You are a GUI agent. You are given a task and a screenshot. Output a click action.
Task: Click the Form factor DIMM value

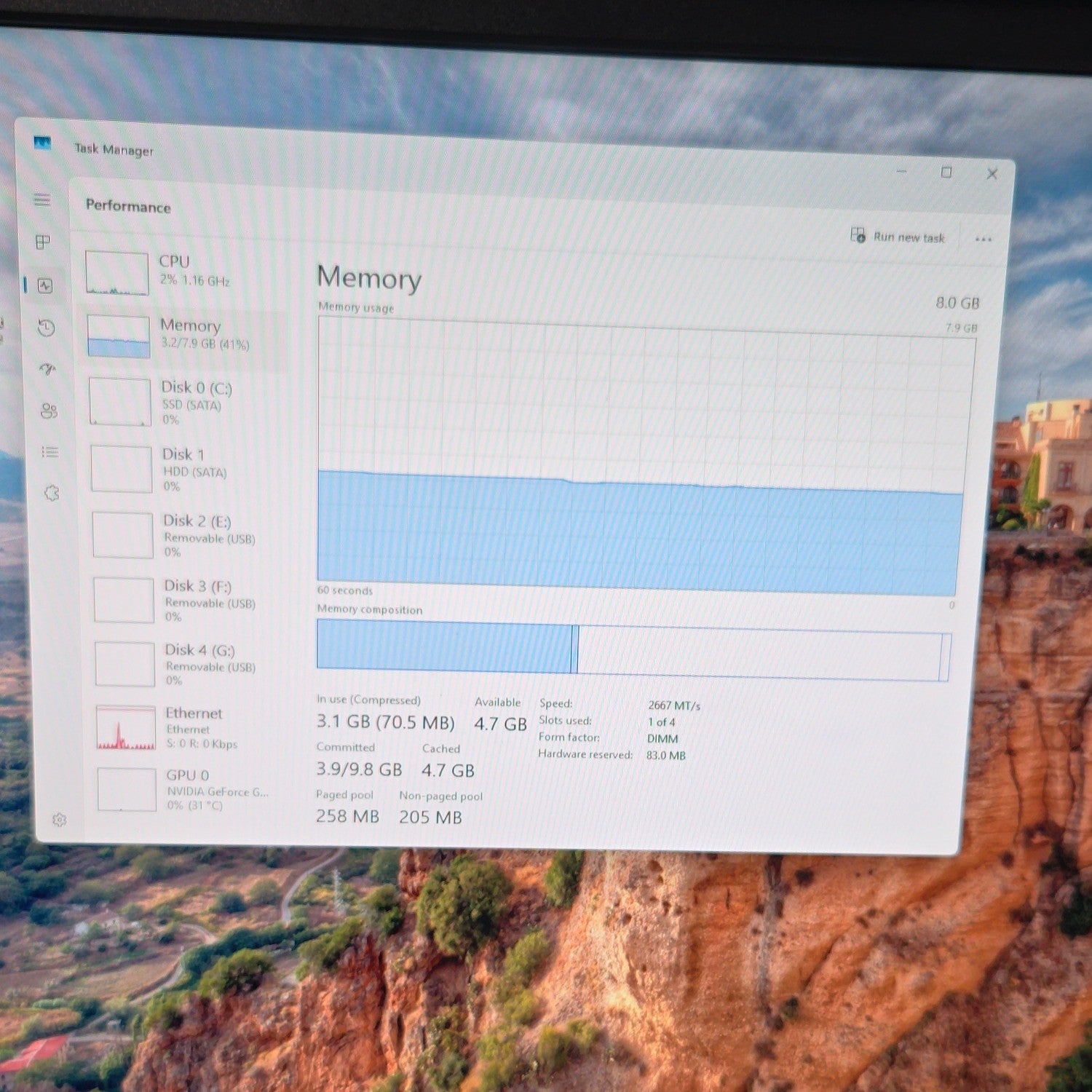pos(662,738)
